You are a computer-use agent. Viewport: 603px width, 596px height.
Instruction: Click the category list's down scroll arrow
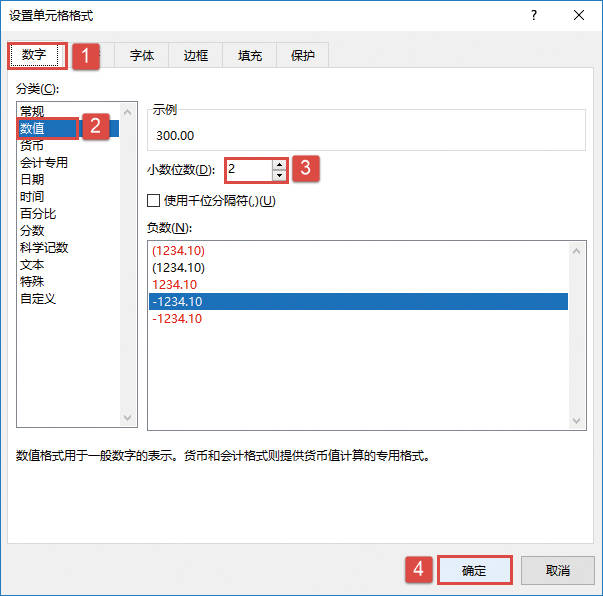pos(127,417)
